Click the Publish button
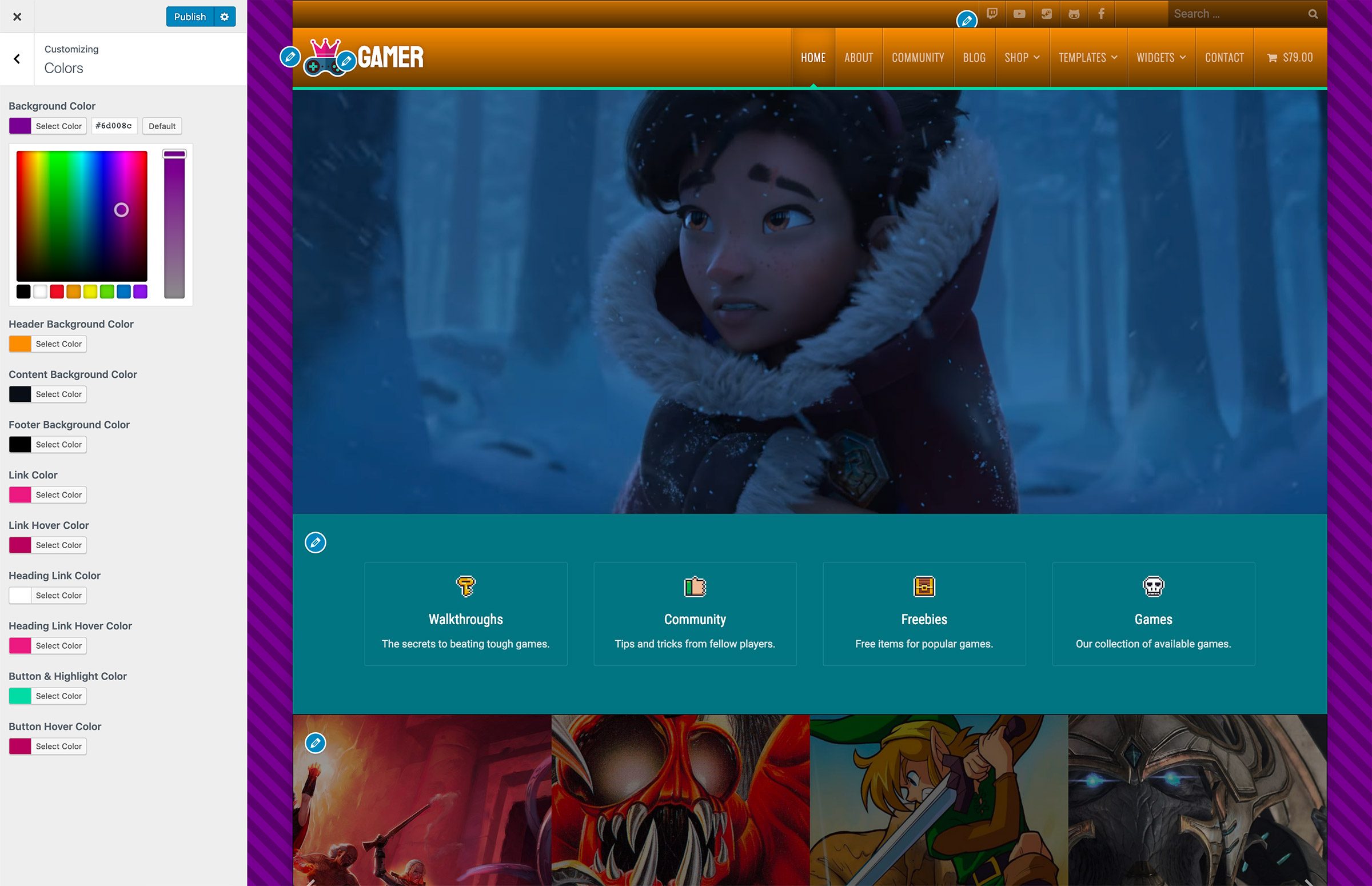 (190, 17)
